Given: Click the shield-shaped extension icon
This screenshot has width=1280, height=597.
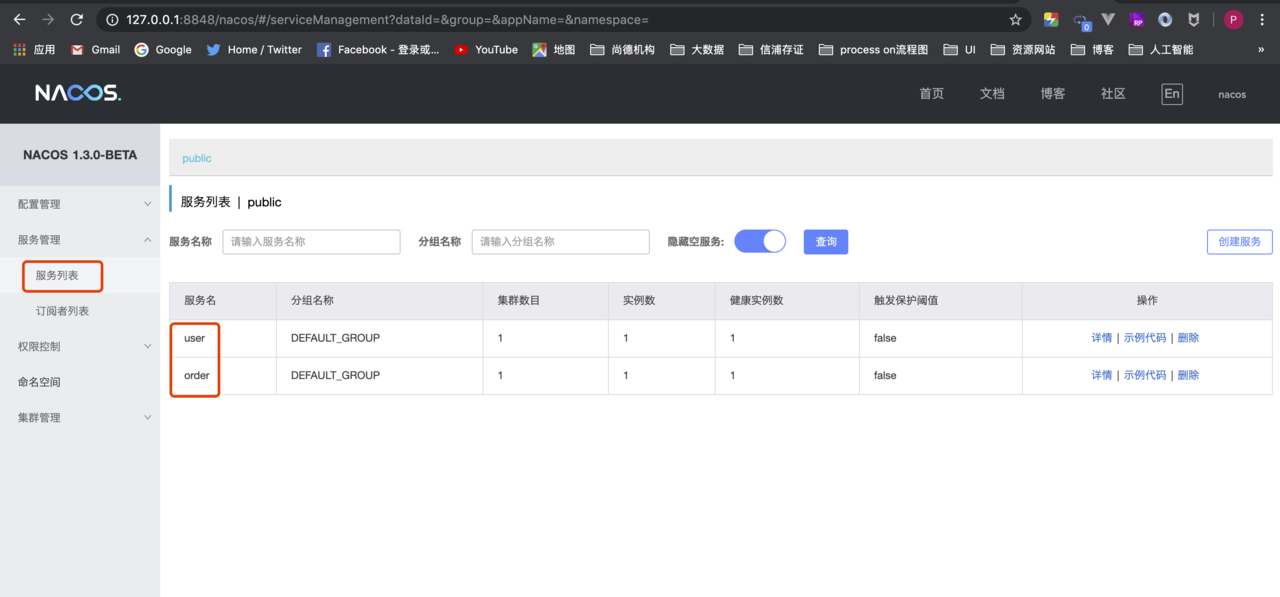Looking at the screenshot, I should coord(1193,19).
